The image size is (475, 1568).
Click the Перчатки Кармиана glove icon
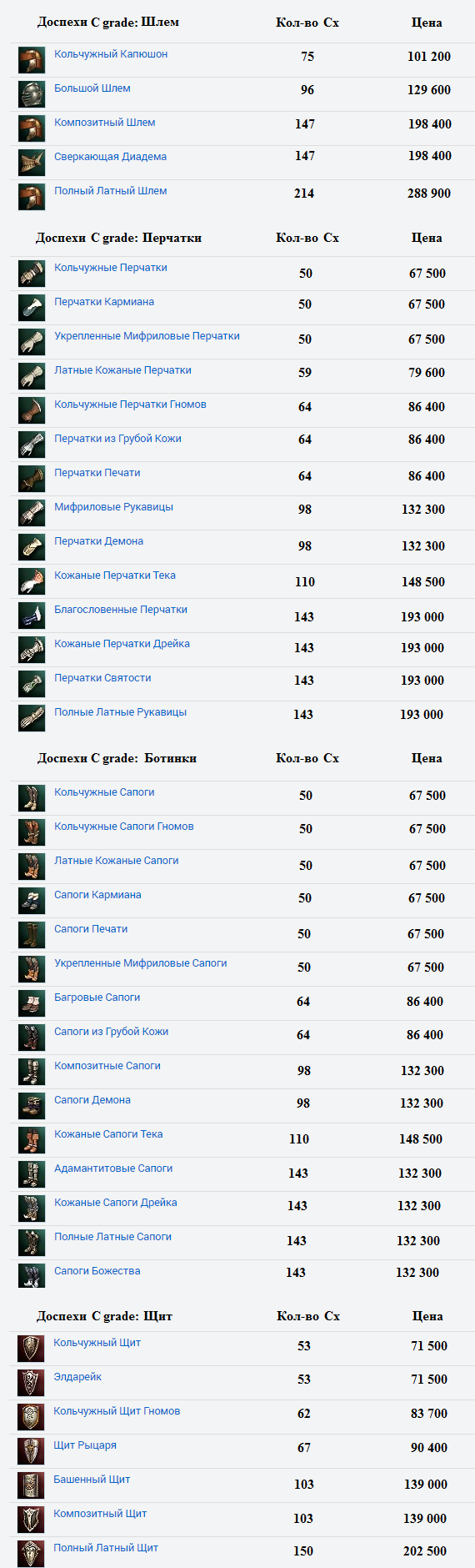pyautogui.click(x=32, y=308)
